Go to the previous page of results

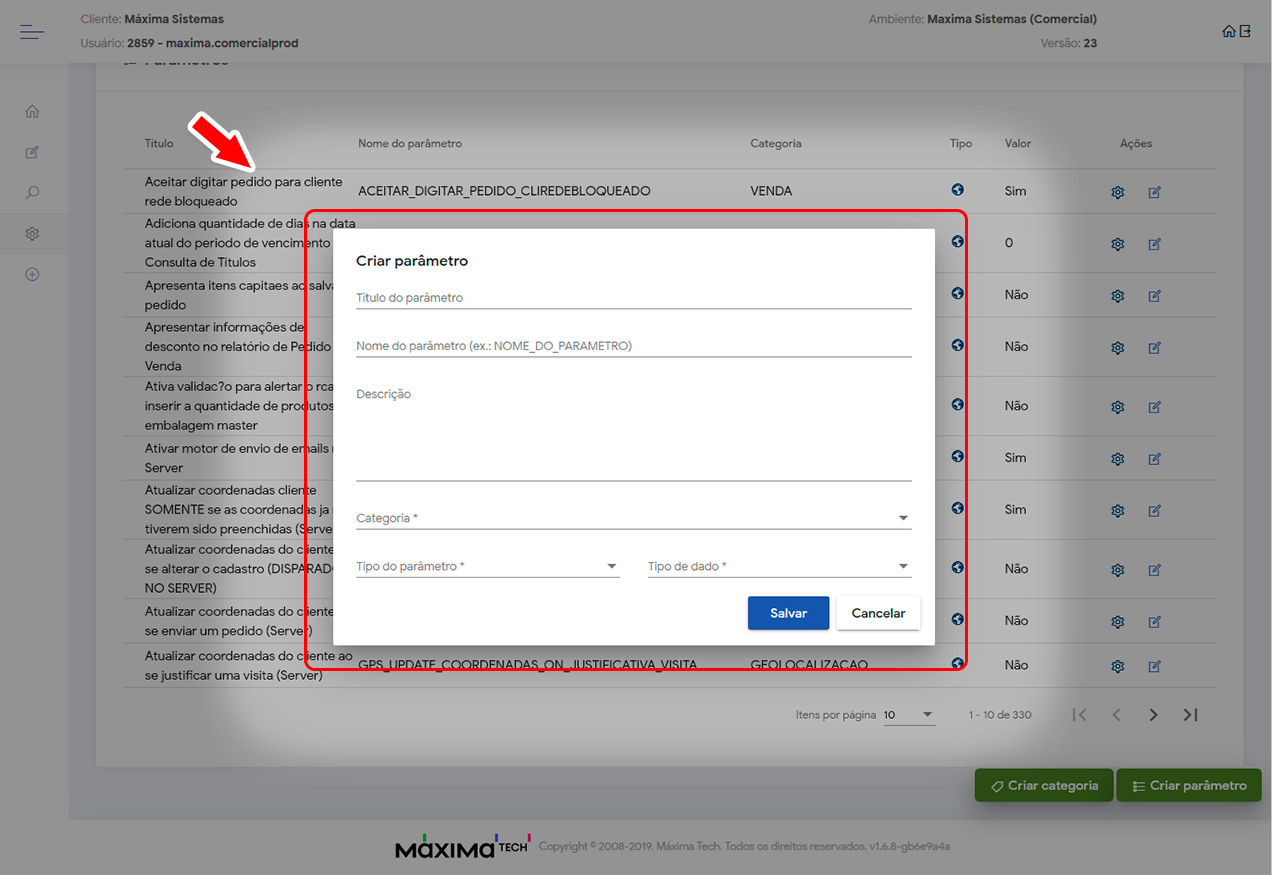[x=1116, y=715]
